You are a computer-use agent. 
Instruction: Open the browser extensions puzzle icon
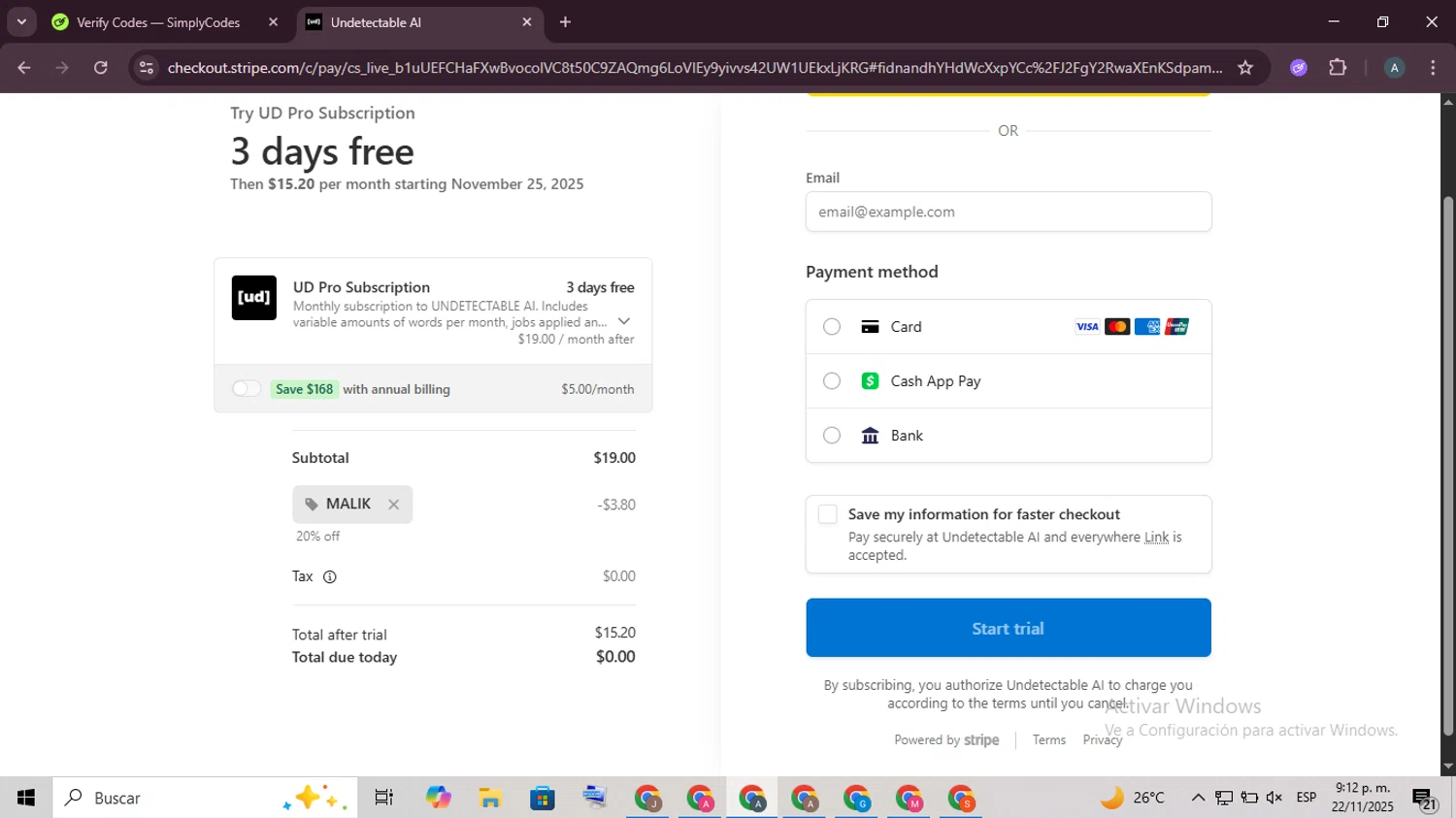pos(1338,68)
